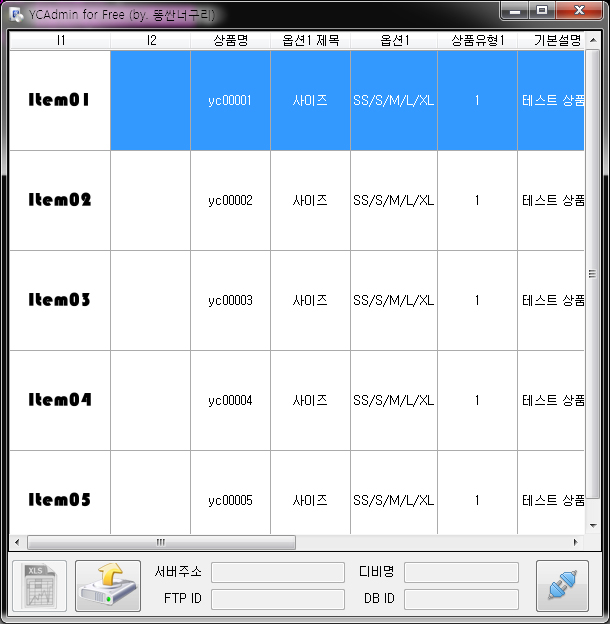Click the upload to server drive icon
Viewport: 610px width, 624px height.
coord(108,586)
